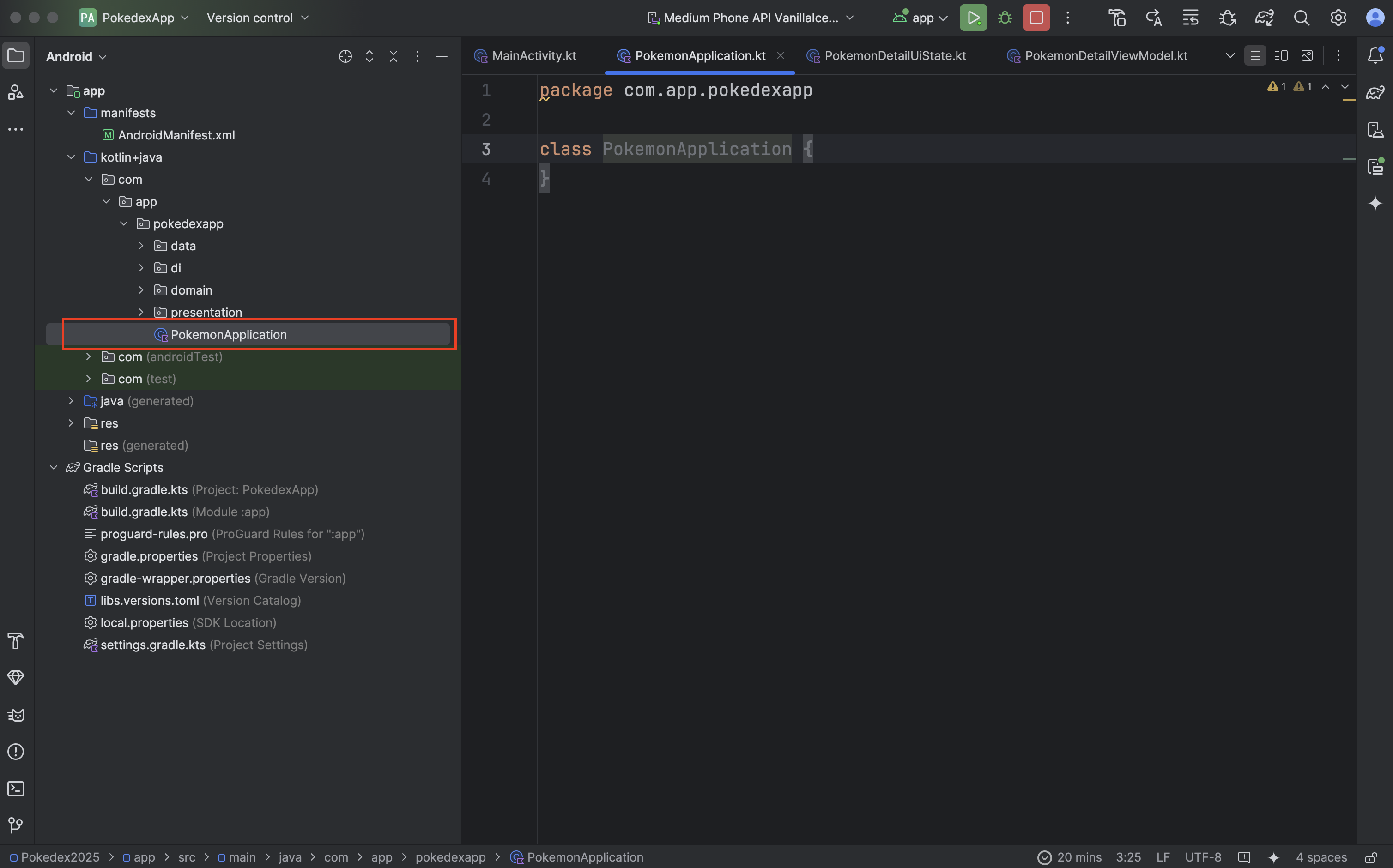Stop the running app

point(1036,18)
